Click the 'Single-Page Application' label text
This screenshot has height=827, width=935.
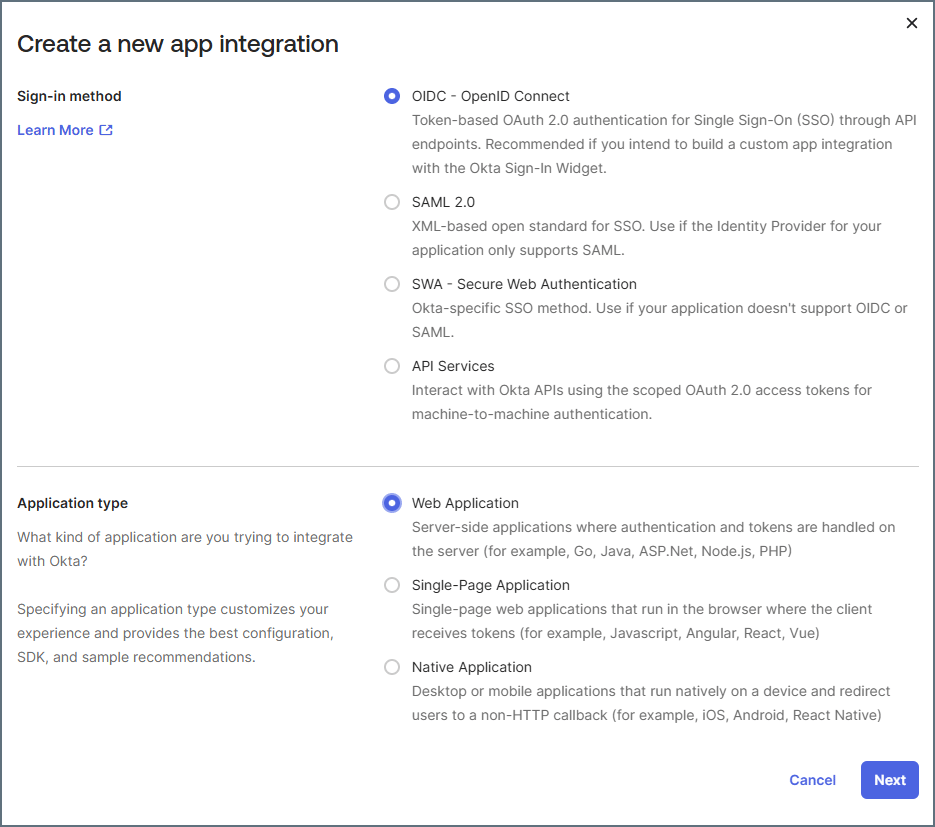490,585
